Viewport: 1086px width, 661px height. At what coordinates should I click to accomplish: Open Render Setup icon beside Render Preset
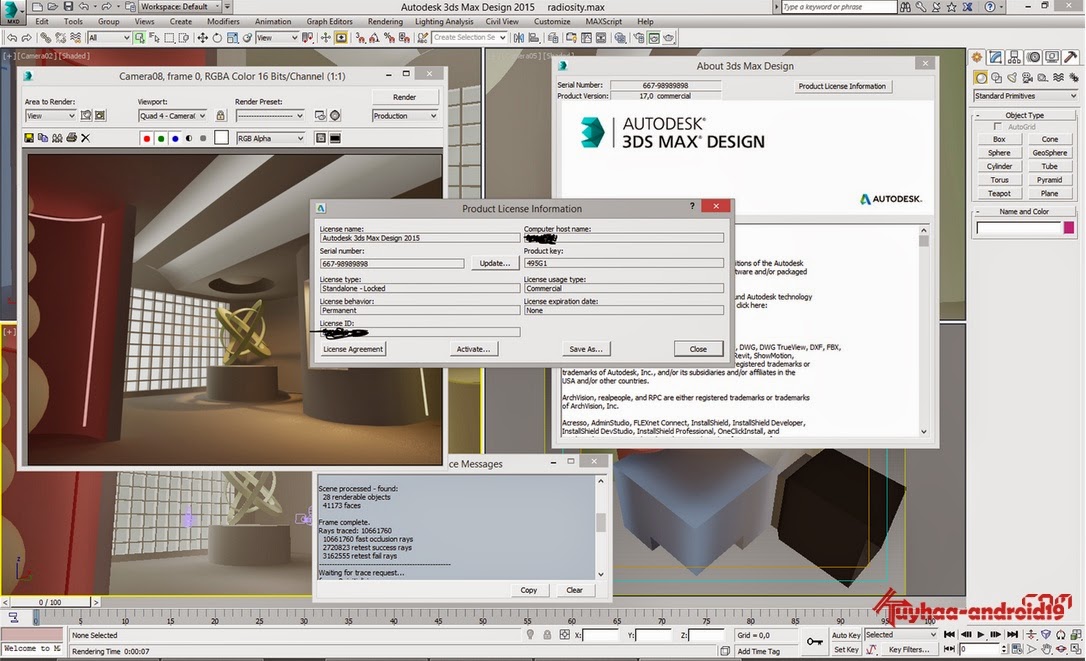click(x=320, y=116)
